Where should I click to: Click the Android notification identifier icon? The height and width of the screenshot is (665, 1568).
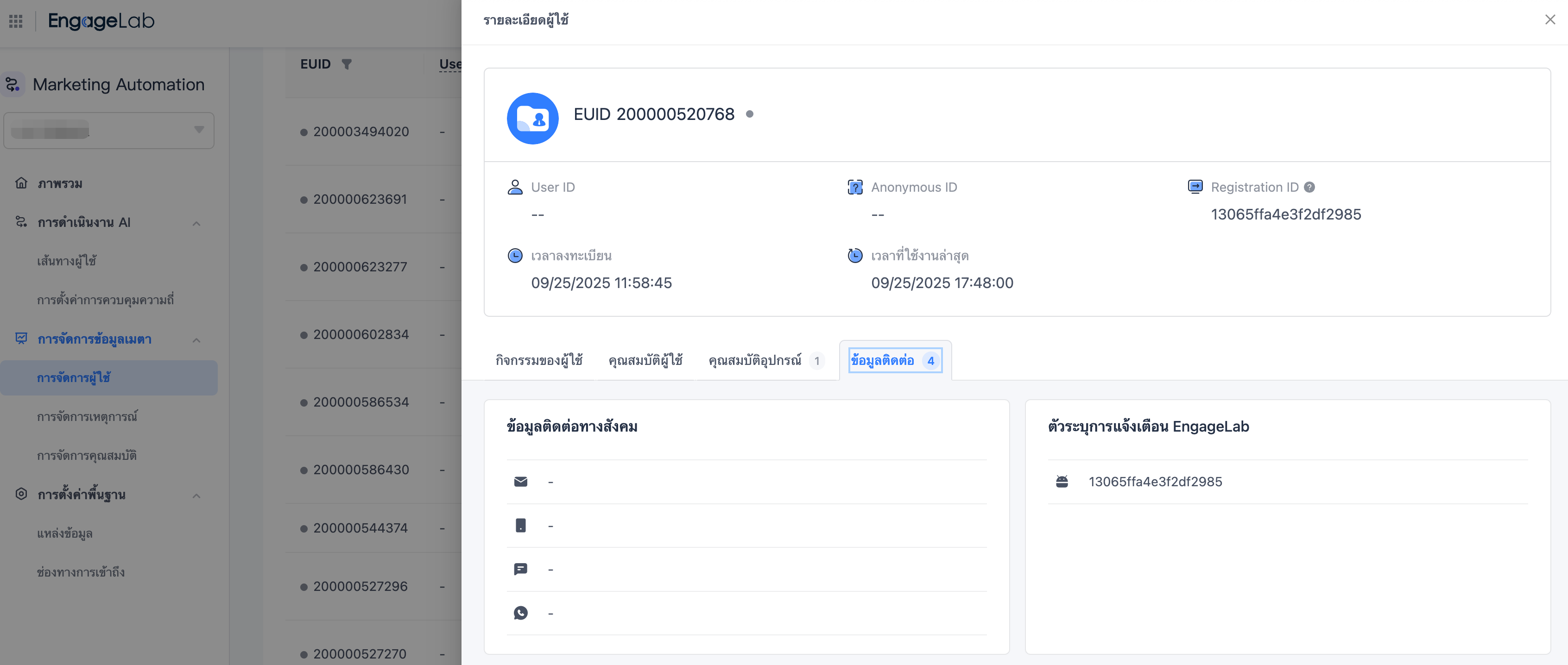[1062, 482]
